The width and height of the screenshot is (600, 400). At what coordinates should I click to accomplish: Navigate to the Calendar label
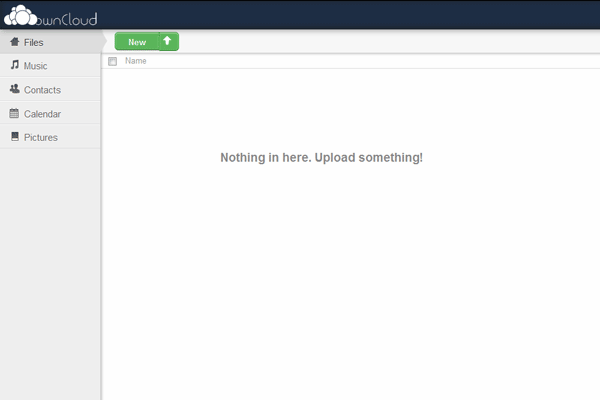pos(42,114)
